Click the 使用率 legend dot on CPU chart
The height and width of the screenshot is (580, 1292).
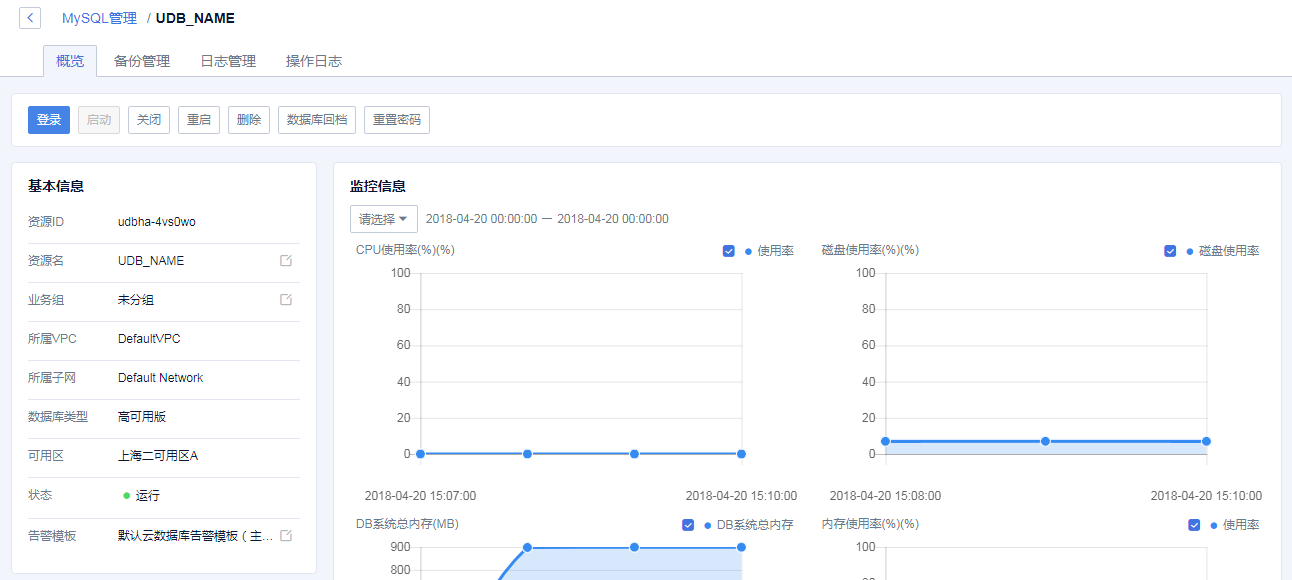[750, 251]
